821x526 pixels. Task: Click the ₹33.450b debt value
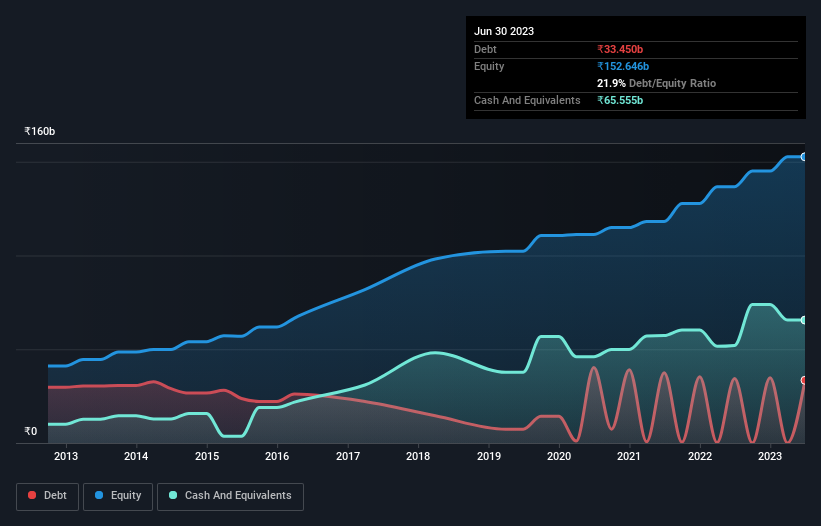tap(620, 49)
